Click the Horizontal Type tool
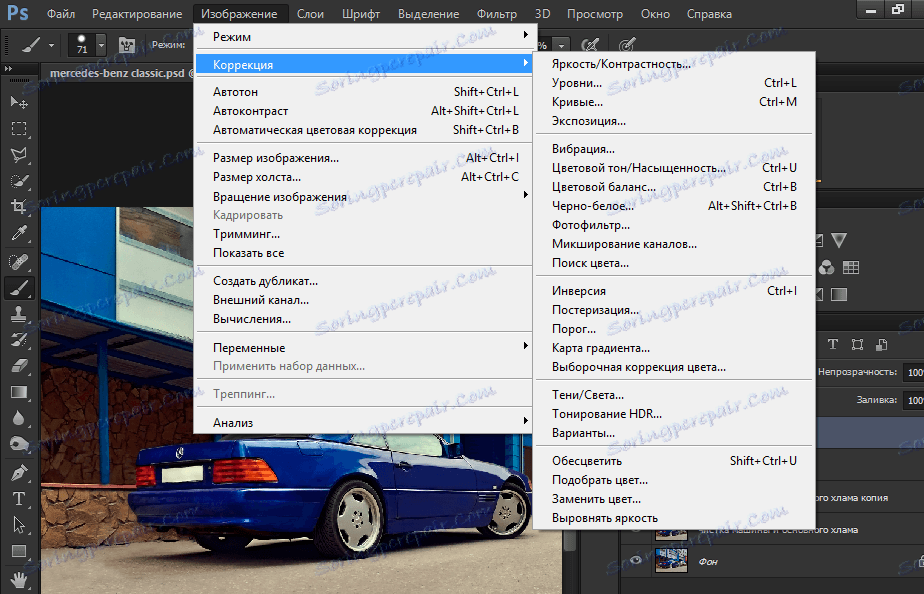924x594 pixels. click(19, 498)
